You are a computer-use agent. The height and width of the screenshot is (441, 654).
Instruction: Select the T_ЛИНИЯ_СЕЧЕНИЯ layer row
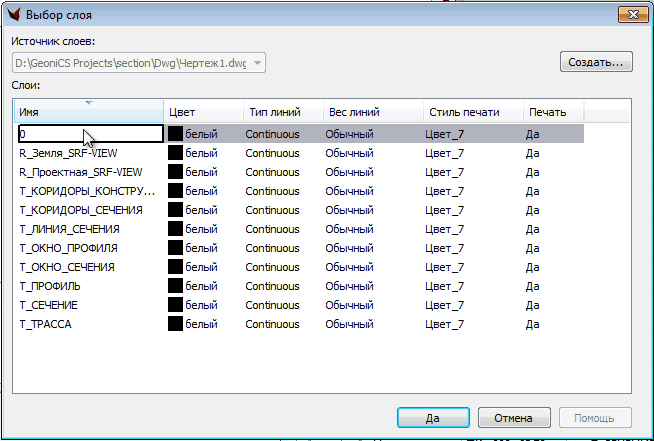(69, 229)
